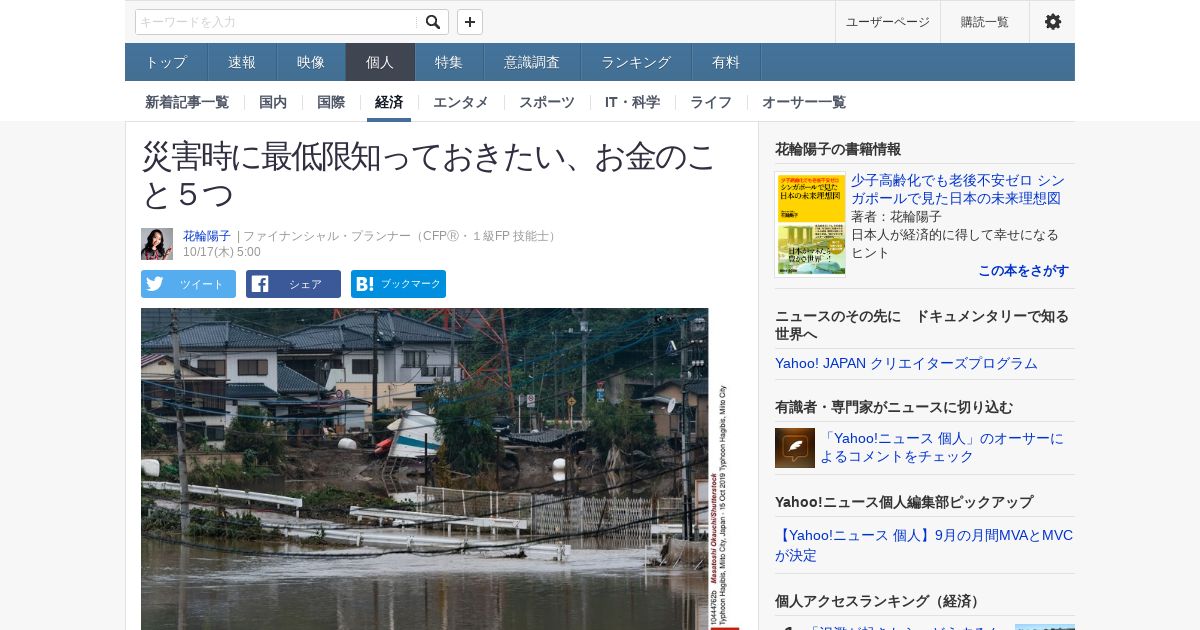
Task: Select the 個人 tab
Action: click(x=380, y=62)
